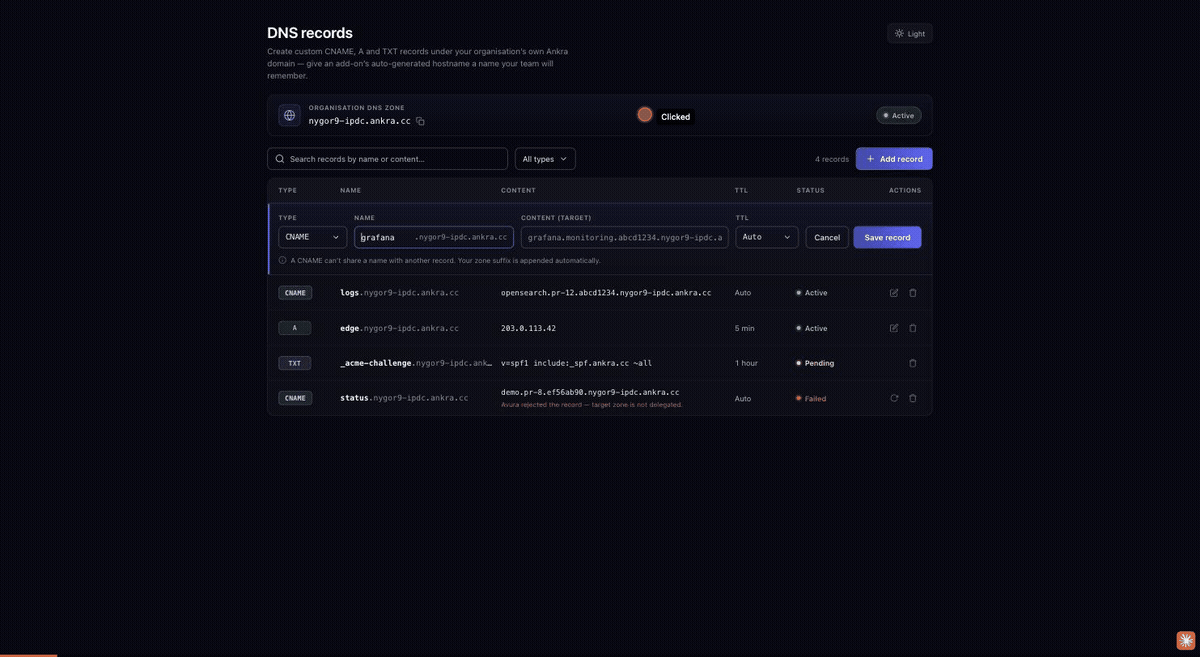Click the orange star icon in corner

(1185, 640)
